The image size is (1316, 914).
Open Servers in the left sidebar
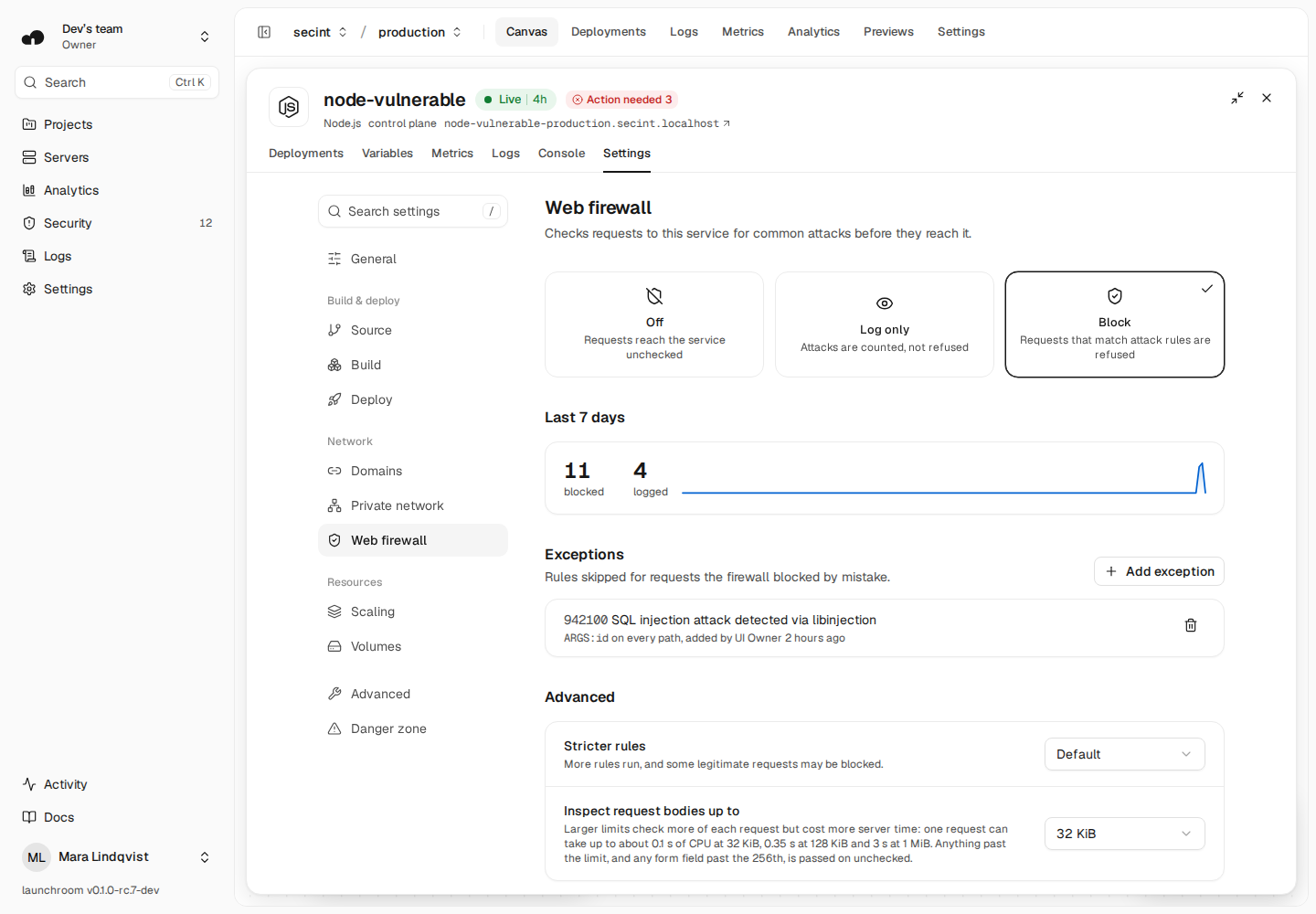click(117, 157)
